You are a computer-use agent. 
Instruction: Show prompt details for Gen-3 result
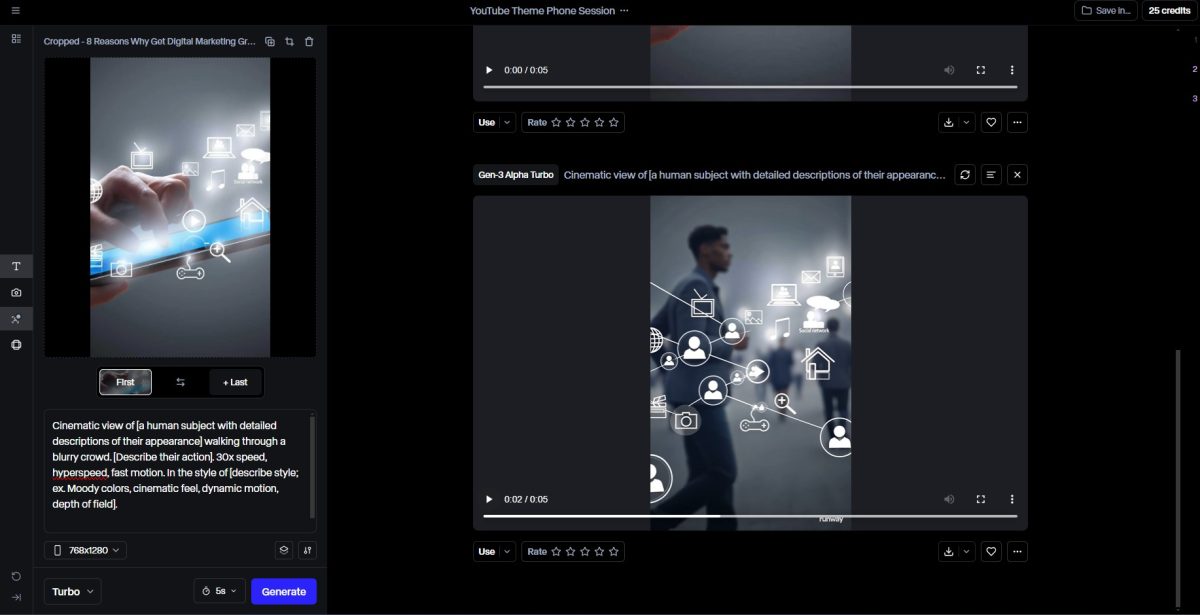991,174
